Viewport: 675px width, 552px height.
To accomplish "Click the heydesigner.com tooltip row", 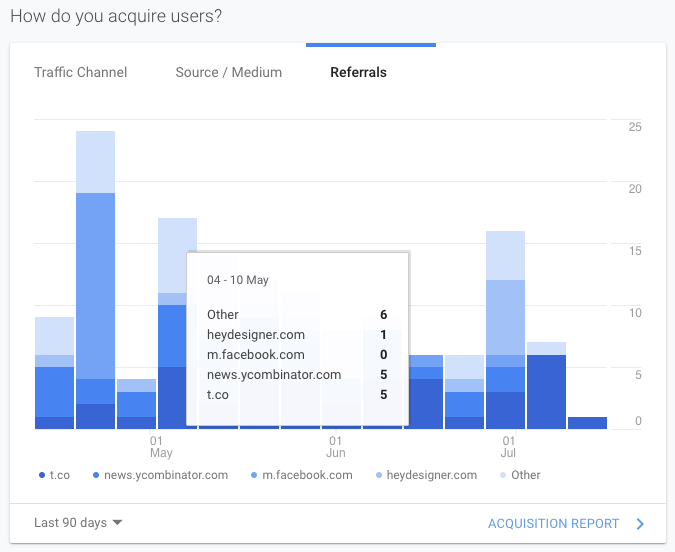I will tap(297, 335).
